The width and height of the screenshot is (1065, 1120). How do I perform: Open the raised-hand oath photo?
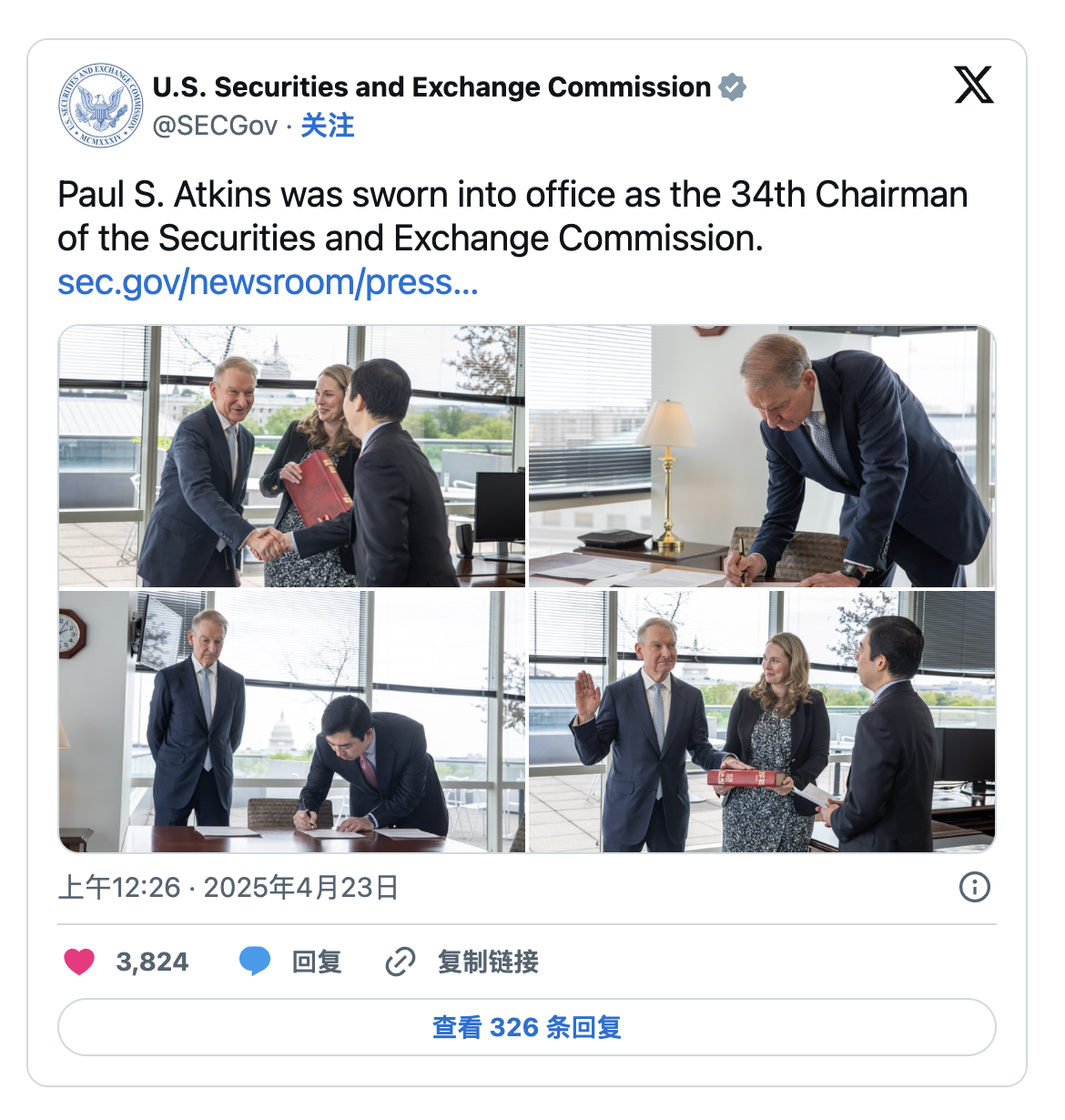[762, 722]
